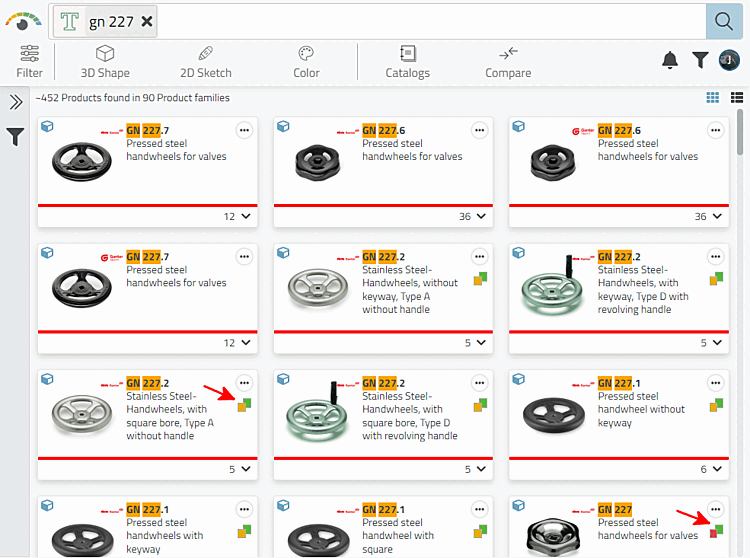This screenshot has height=558, width=750.
Task: Switch to list view
Action: tap(737, 98)
